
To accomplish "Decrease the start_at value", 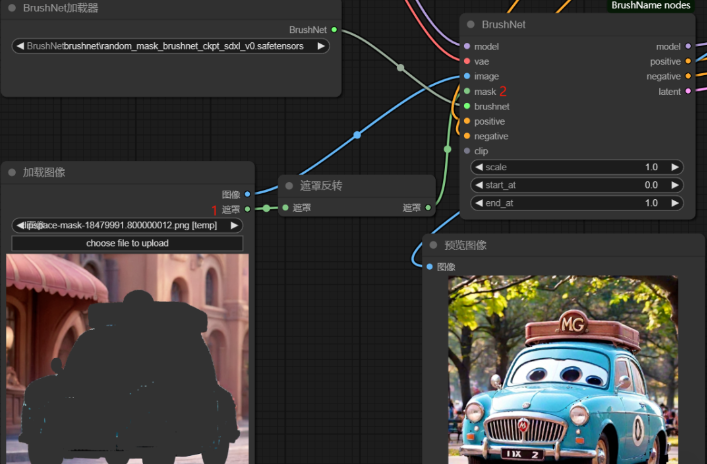I will (479, 185).
